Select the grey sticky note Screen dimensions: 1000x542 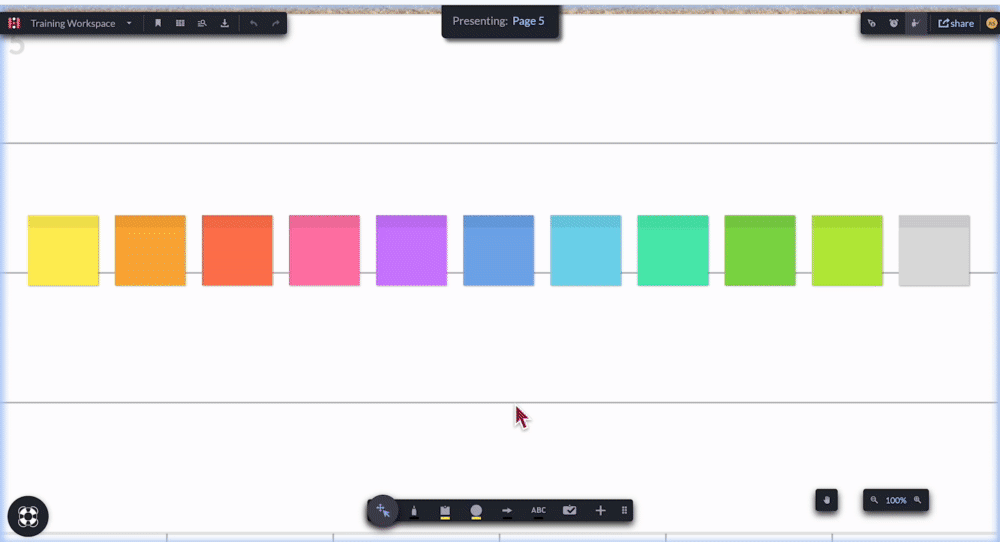pyautogui.click(x=934, y=251)
